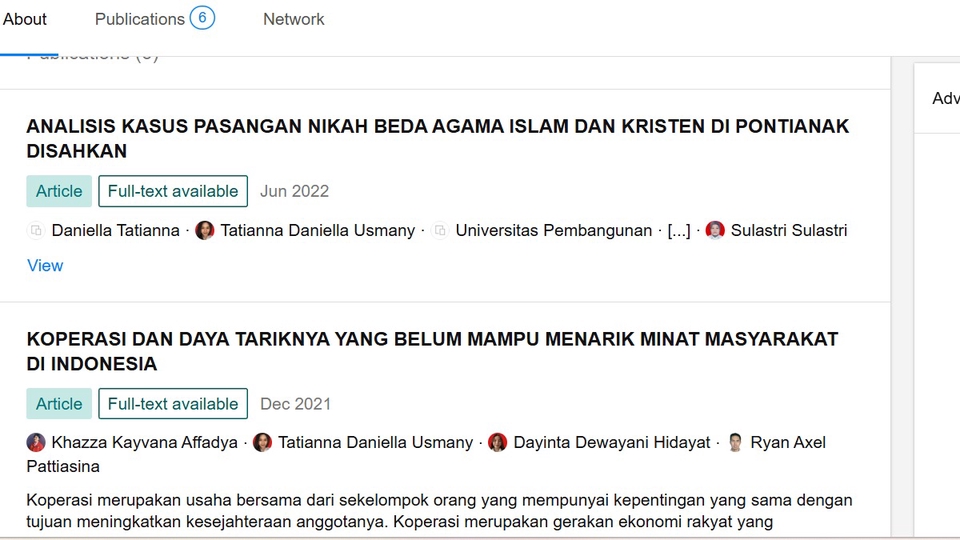
Task: Click Tatianna Daniella Usmany's avatar in first publication
Action: 204,230
